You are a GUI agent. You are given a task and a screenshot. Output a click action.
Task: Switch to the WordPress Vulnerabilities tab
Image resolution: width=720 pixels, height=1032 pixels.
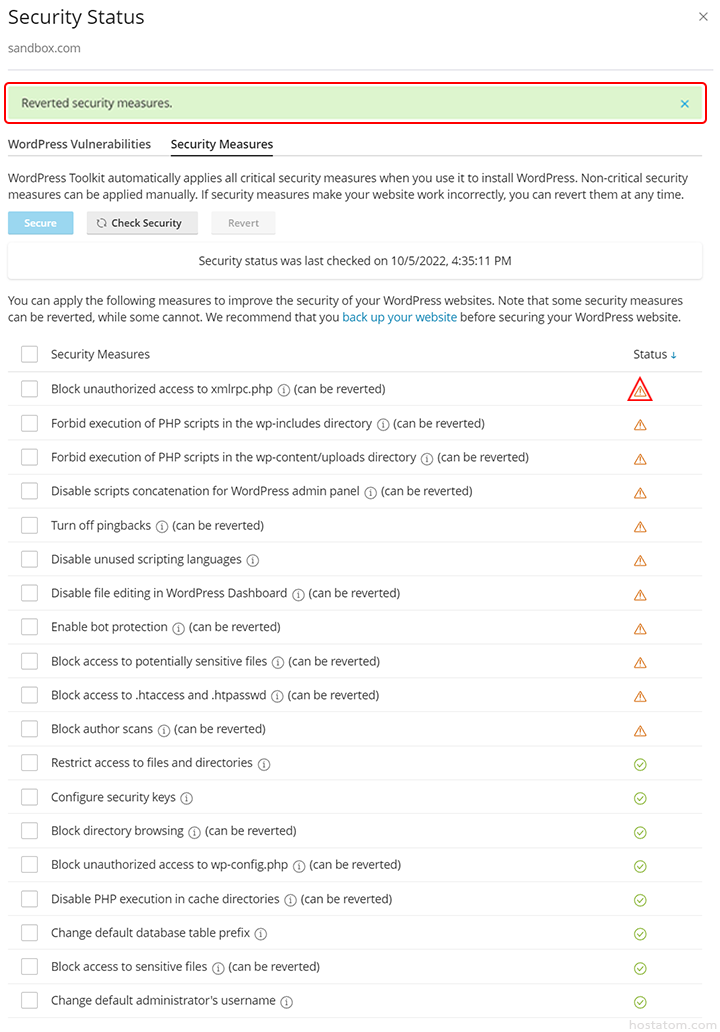79,144
